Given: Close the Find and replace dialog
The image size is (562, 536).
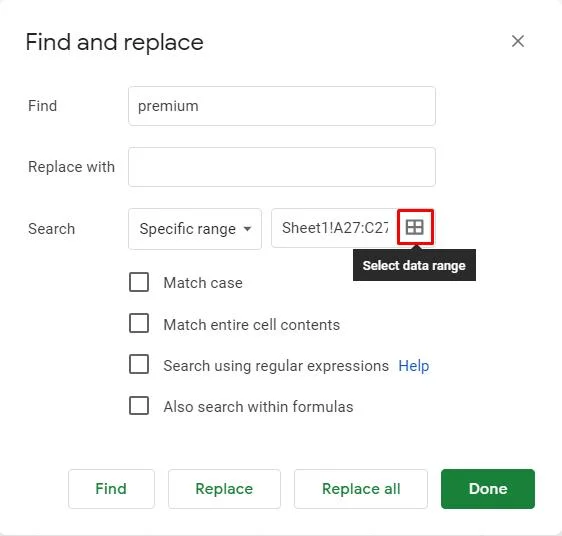Looking at the screenshot, I should 518,41.
